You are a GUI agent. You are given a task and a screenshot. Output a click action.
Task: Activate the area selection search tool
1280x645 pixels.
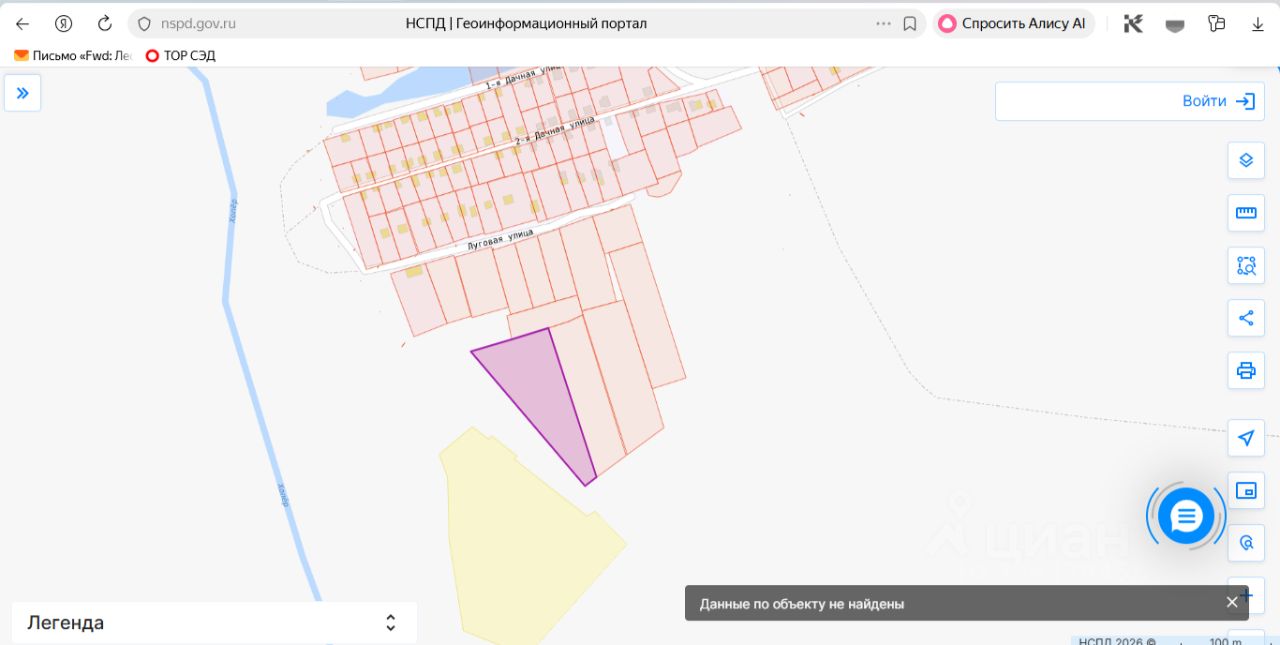tap(1246, 265)
